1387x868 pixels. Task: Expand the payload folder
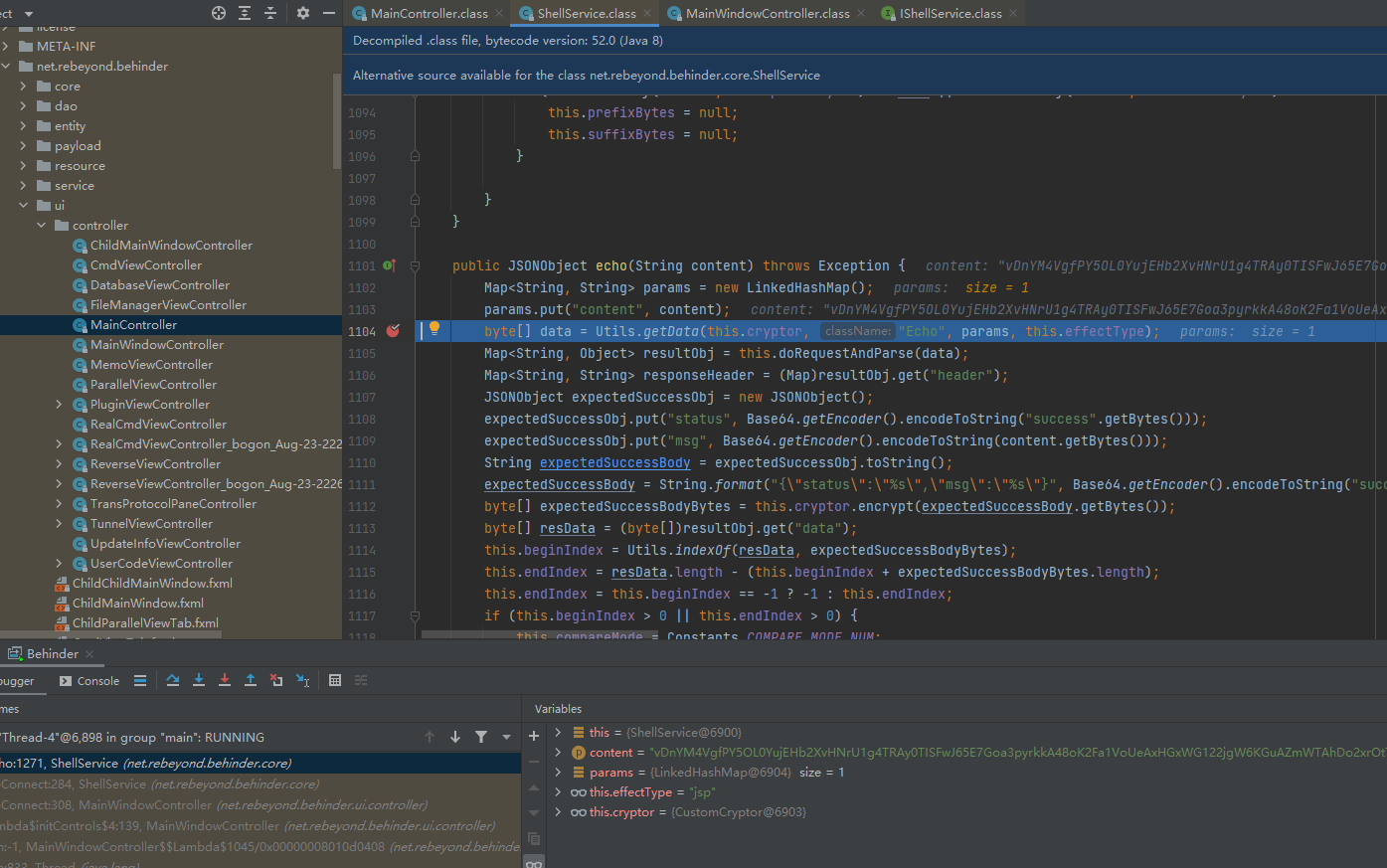[x=23, y=146]
